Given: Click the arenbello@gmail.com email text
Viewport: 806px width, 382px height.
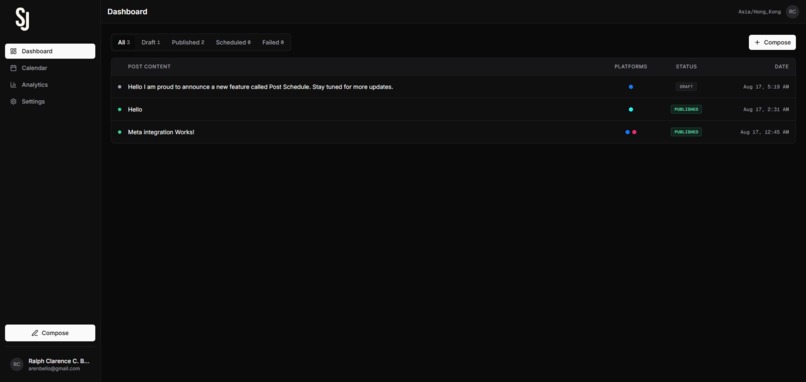Looking at the screenshot, I should (x=54, y=369).
